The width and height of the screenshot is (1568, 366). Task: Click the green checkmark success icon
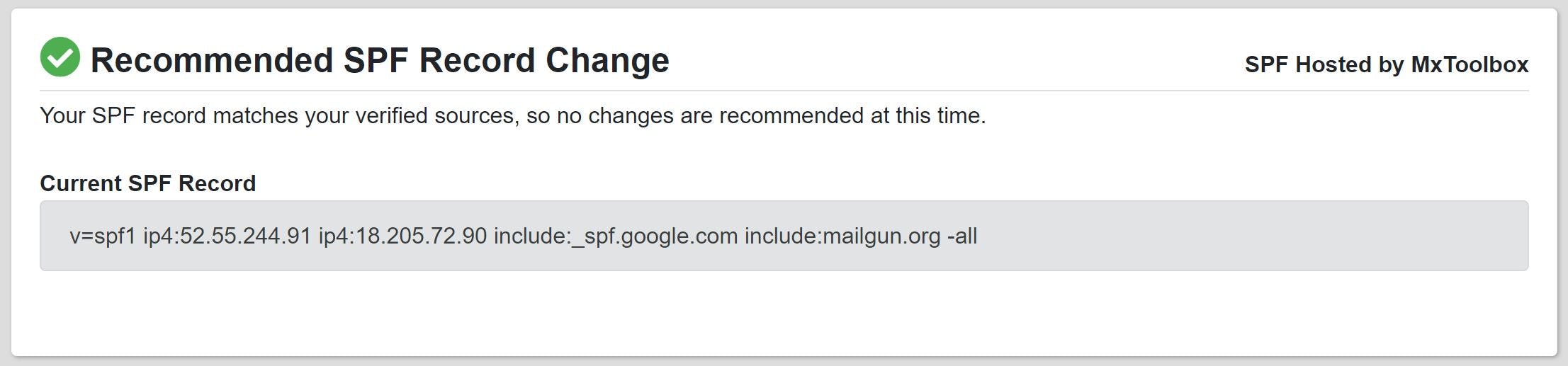tap(60, 57)
